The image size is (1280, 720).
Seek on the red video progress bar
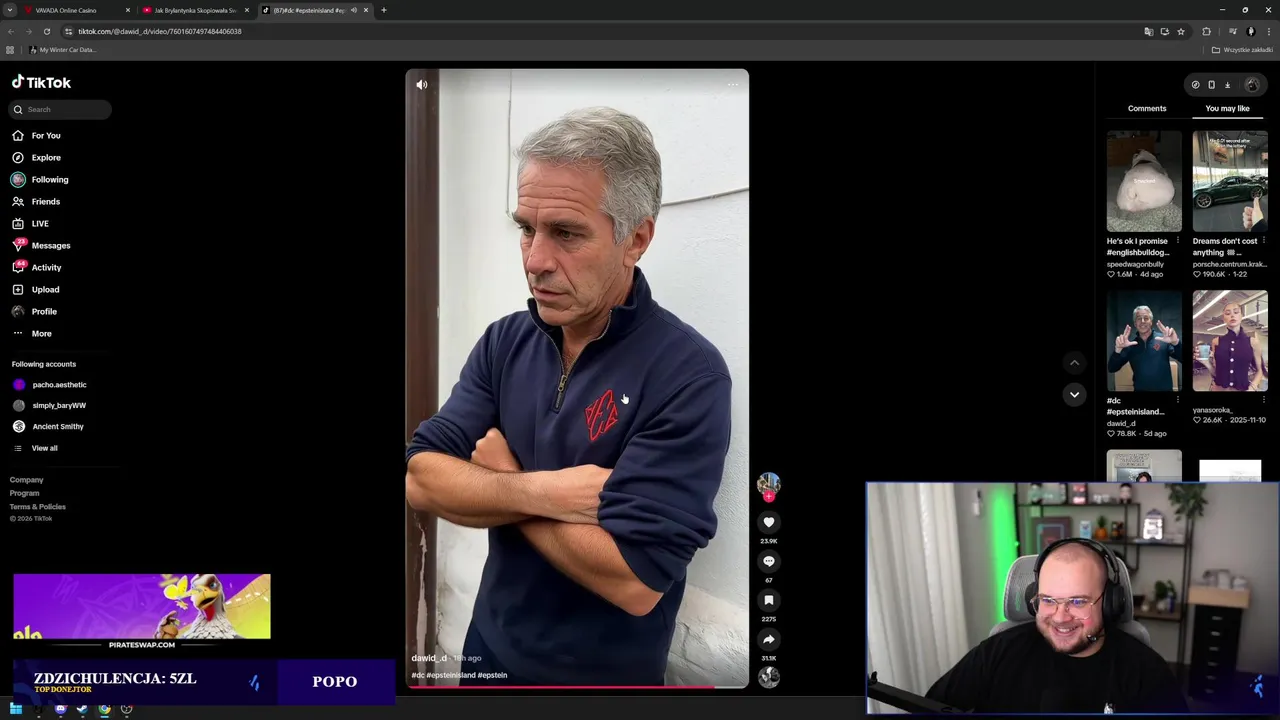point(577,687)
